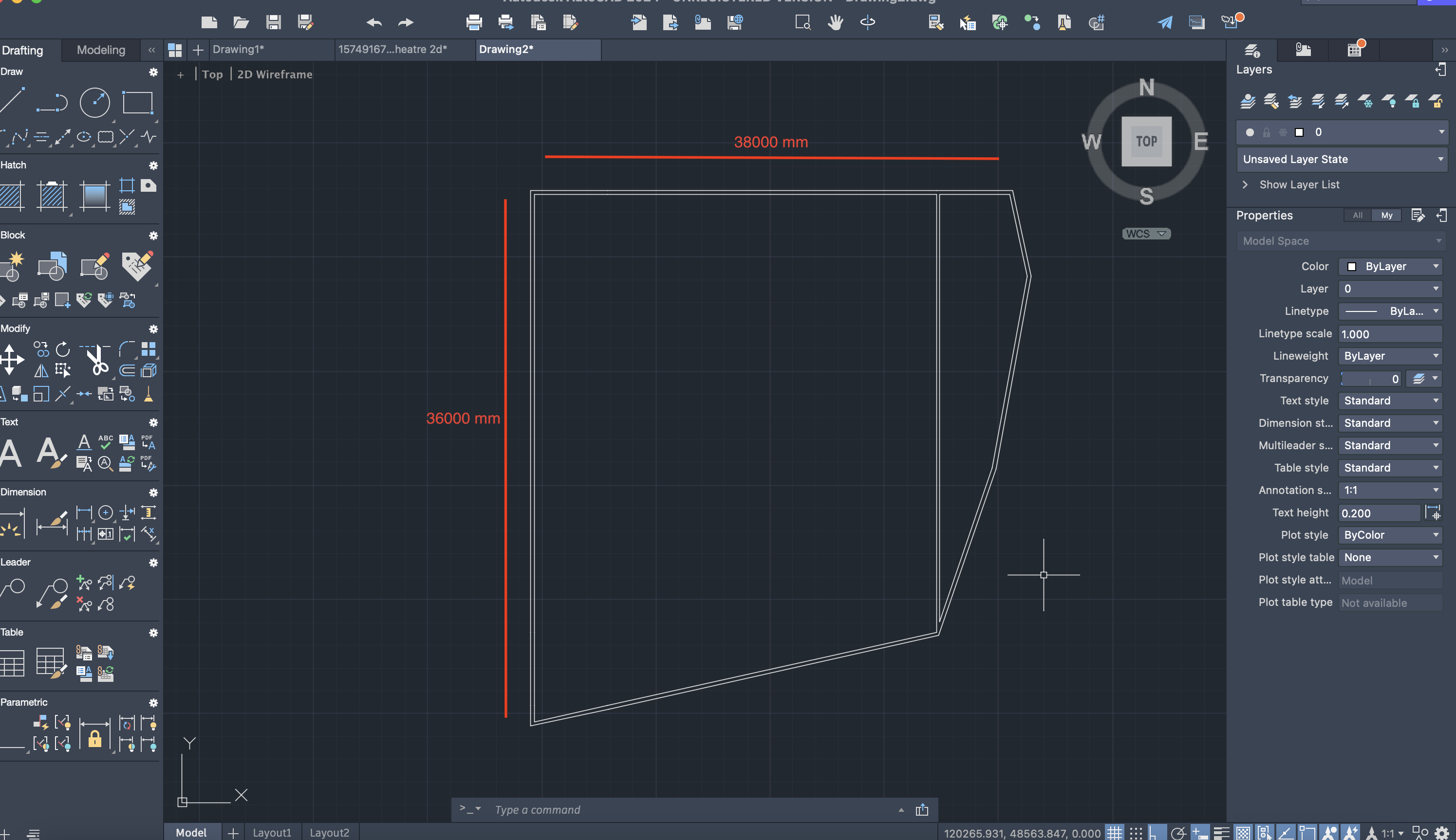Click the Undo arrow
The width and height of the screenshot is (1456, 840).
pyautogui.click(x=374, y=22)
